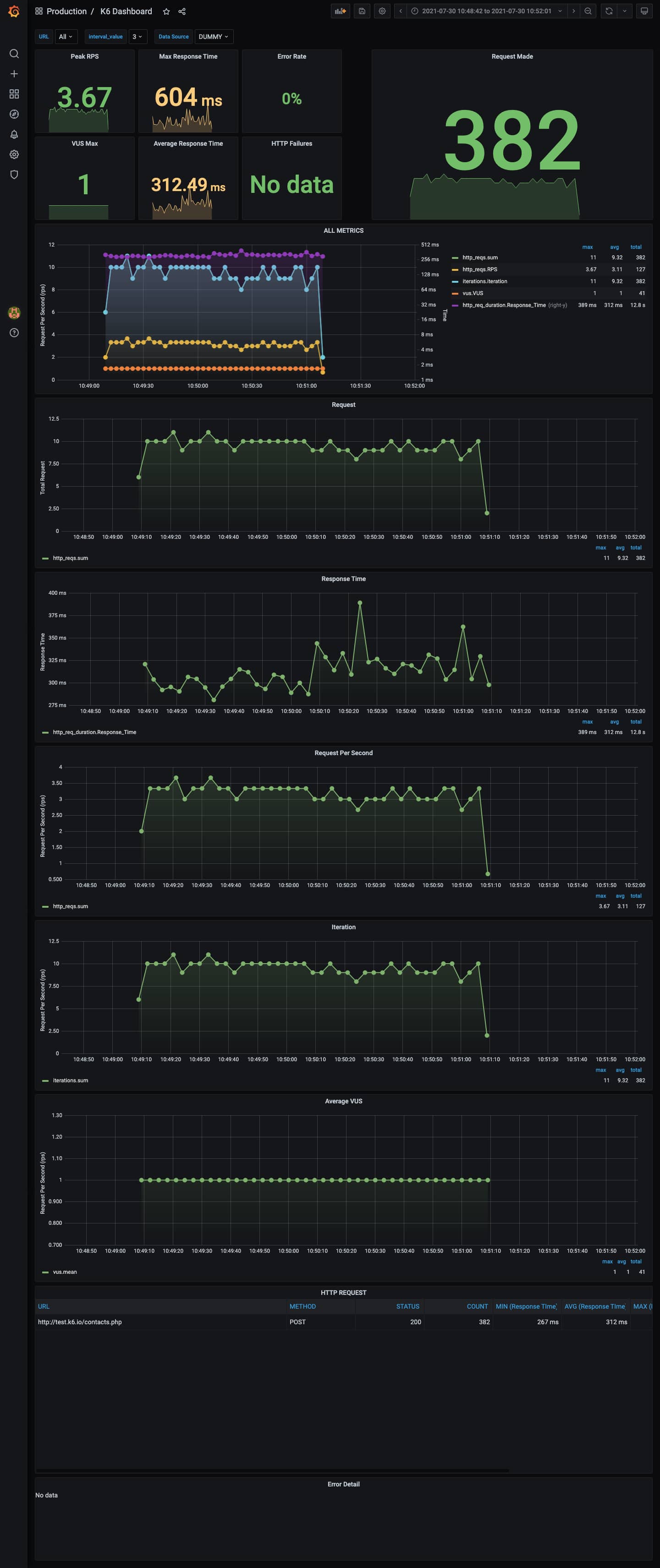Add a new panel with the chart-plus icon

[341, 11]
